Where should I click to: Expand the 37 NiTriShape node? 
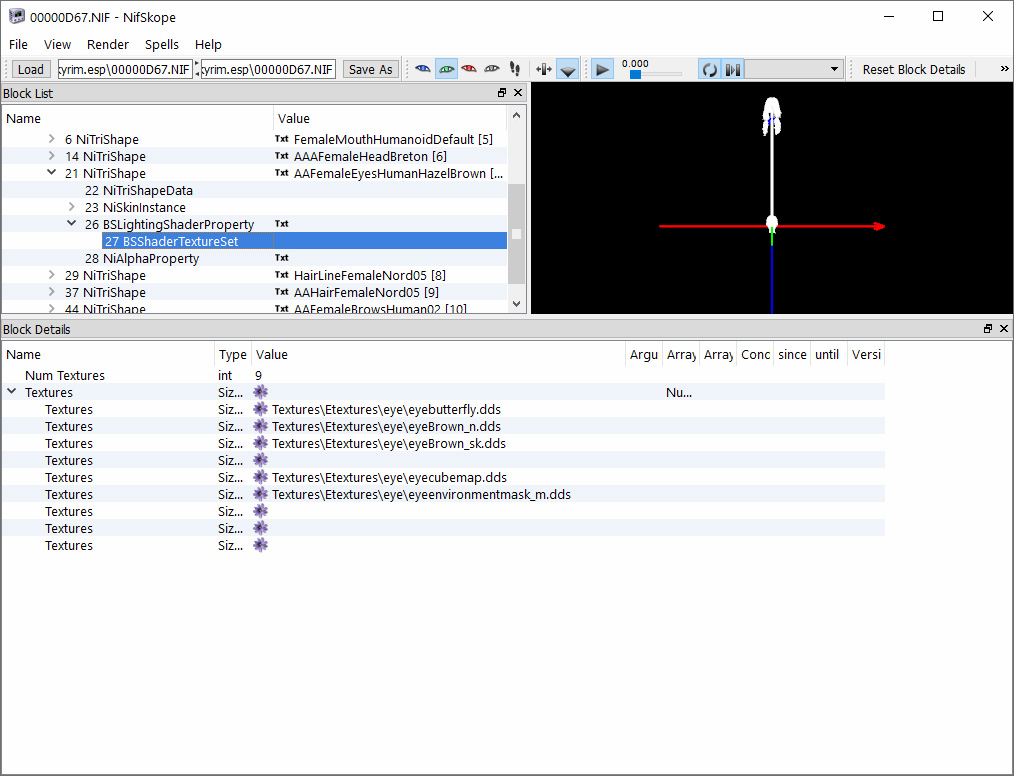click(x=52, y=291)
